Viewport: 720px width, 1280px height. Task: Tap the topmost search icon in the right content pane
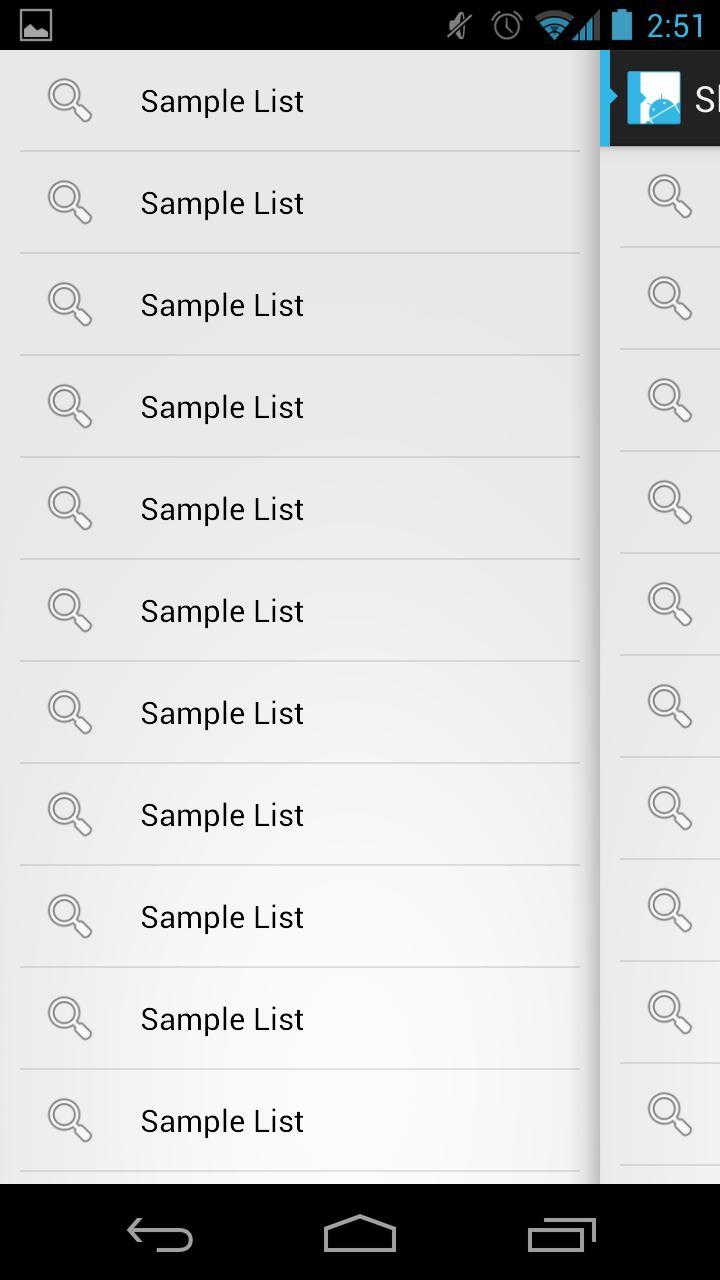pos(670,196)
